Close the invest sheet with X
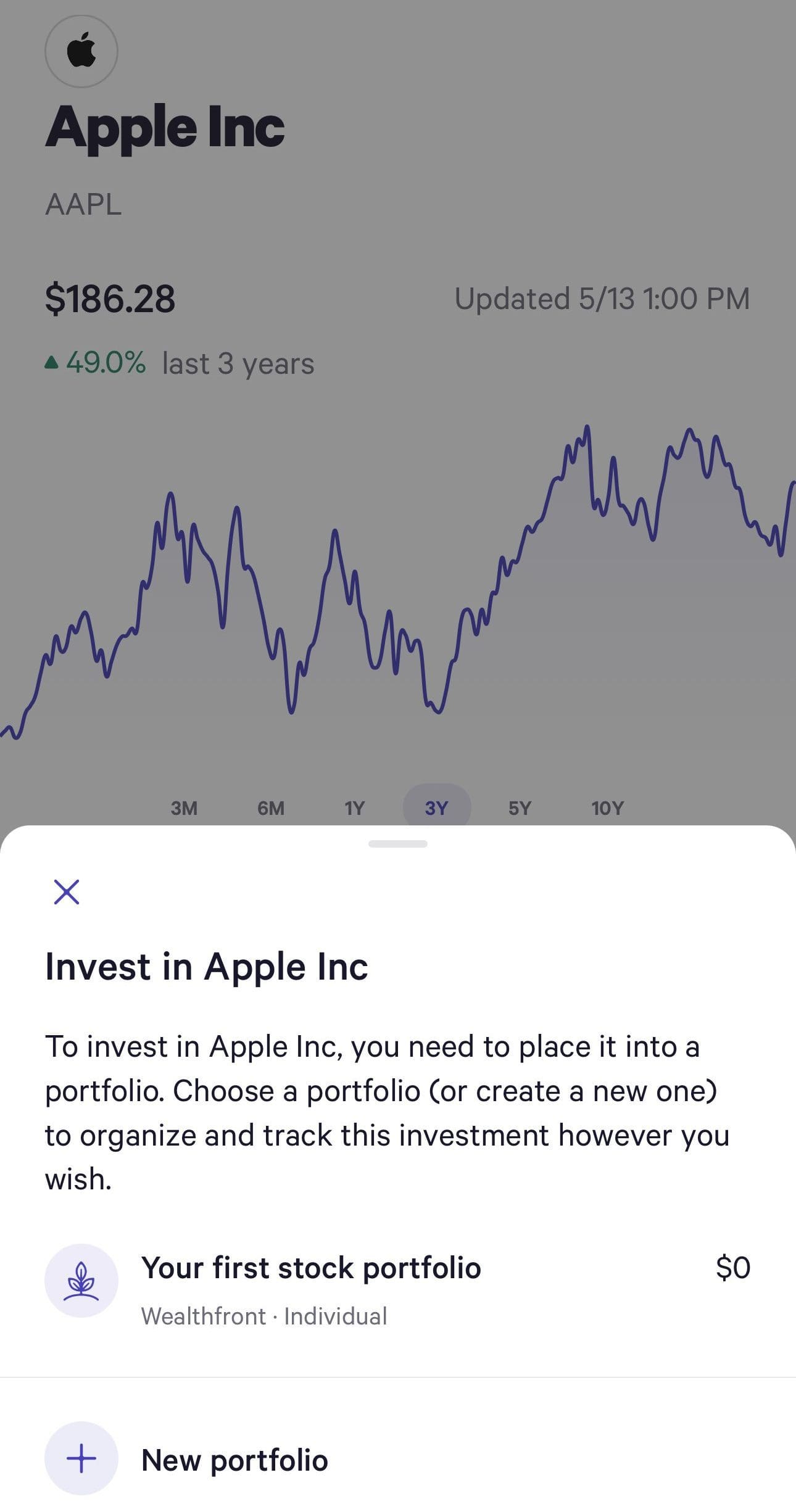796x1512 pixels. point(67,891)
